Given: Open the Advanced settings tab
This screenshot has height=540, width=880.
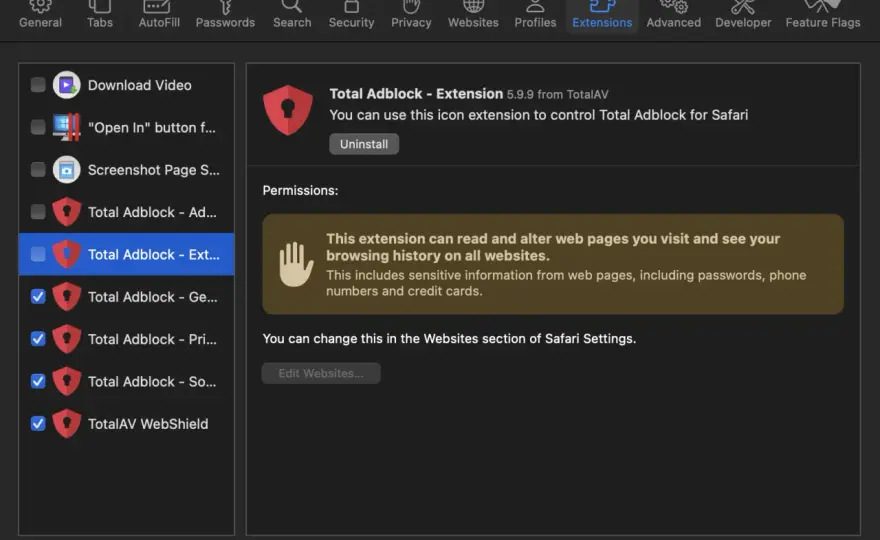Looking at the screenshot, I should pos(673,16).
